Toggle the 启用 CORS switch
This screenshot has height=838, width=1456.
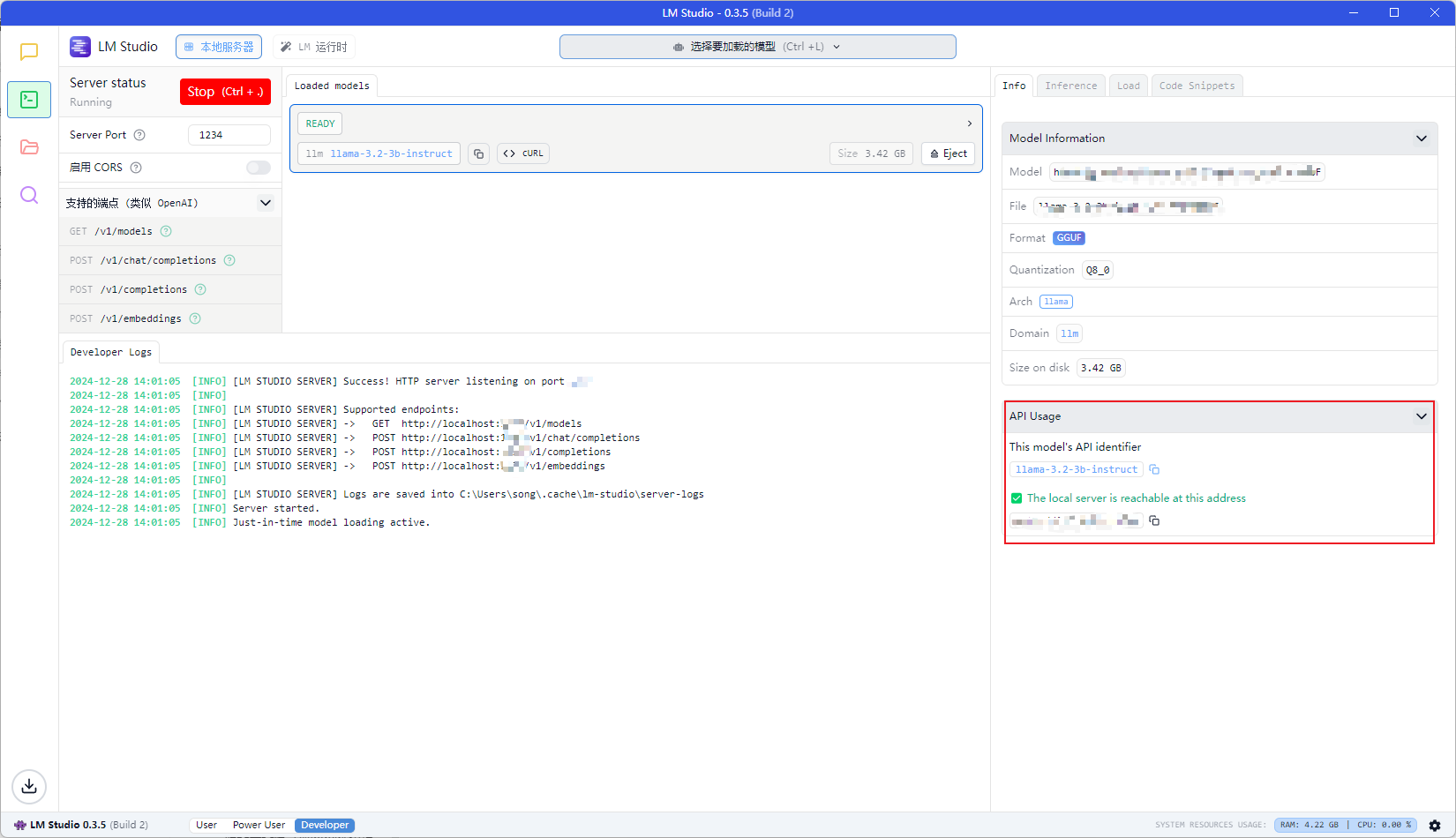(x=259, y=168)
